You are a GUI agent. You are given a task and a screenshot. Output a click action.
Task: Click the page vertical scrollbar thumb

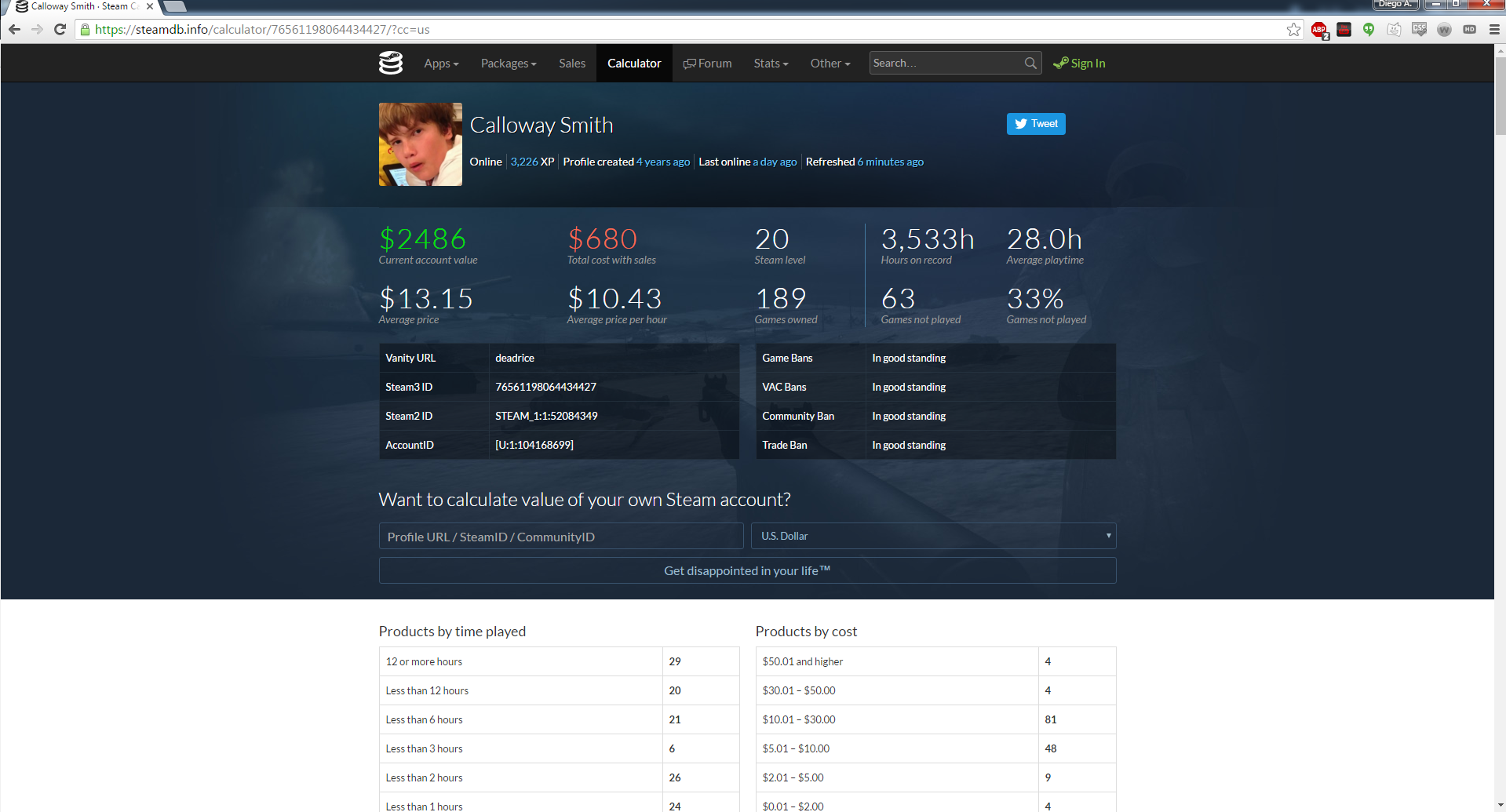click(x=1500, y=94)
